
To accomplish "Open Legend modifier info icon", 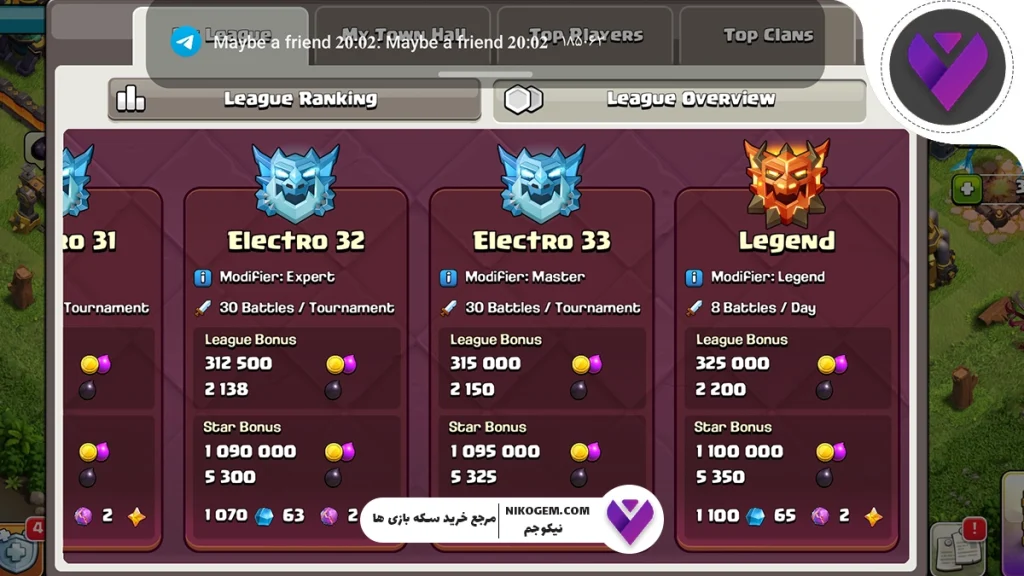I will pyautogui.click(x=694, y=278).
